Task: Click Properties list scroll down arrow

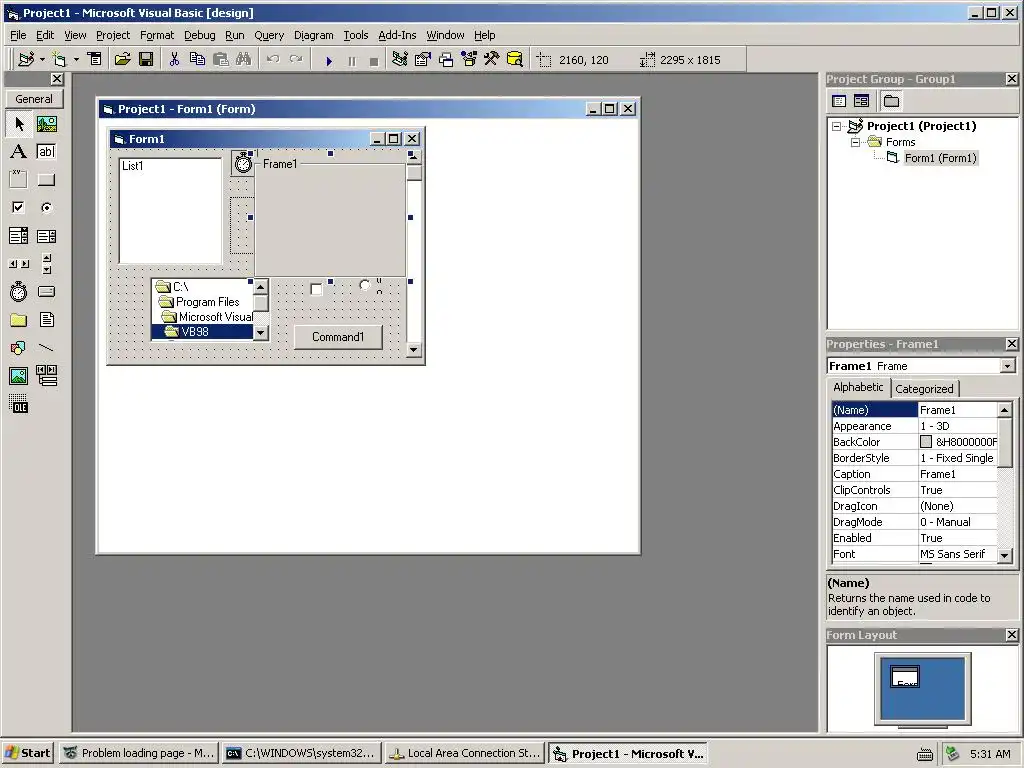Action: tap(1004, 555)
